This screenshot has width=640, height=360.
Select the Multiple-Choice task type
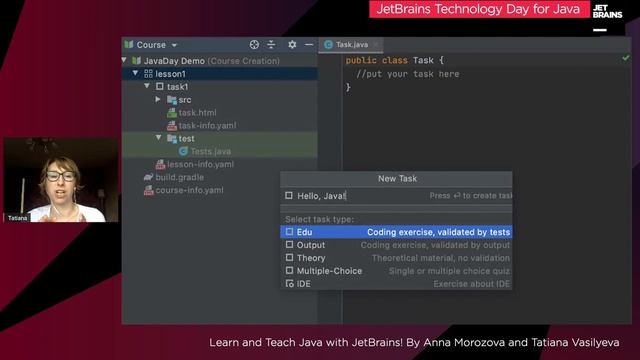[396, 271]
